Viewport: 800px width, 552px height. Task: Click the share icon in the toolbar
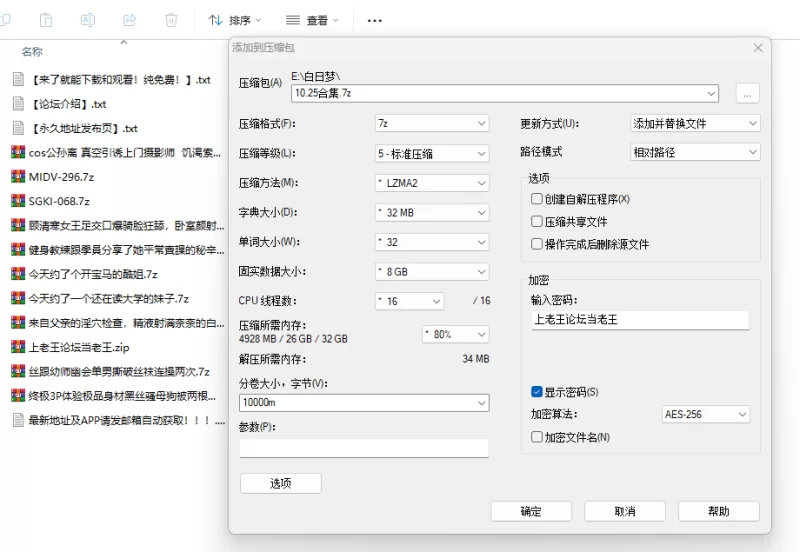(x=129, y=20)
